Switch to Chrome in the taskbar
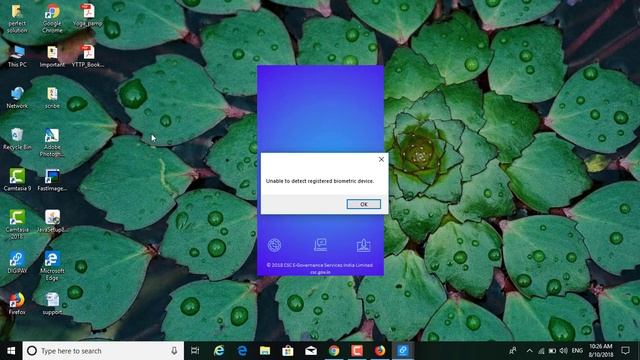This screenshot has width=640, height=360. point(334,351)
